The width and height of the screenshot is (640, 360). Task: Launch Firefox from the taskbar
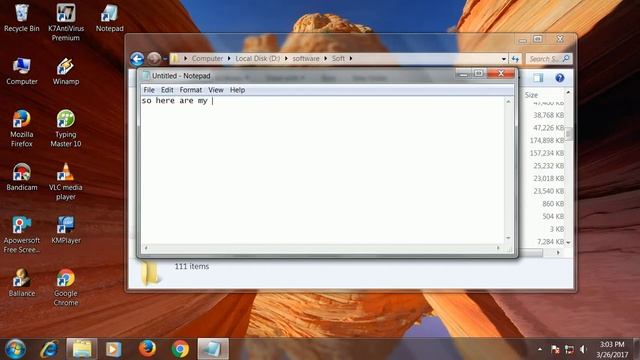[147, 349]
